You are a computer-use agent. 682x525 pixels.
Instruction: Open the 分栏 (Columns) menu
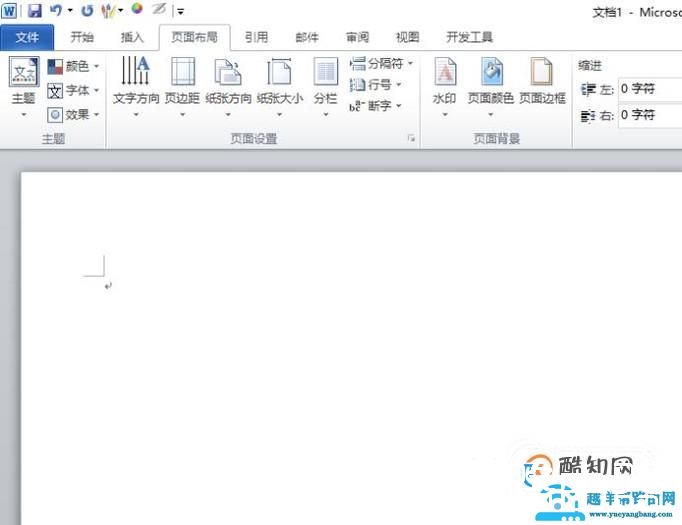coord(325,87)
